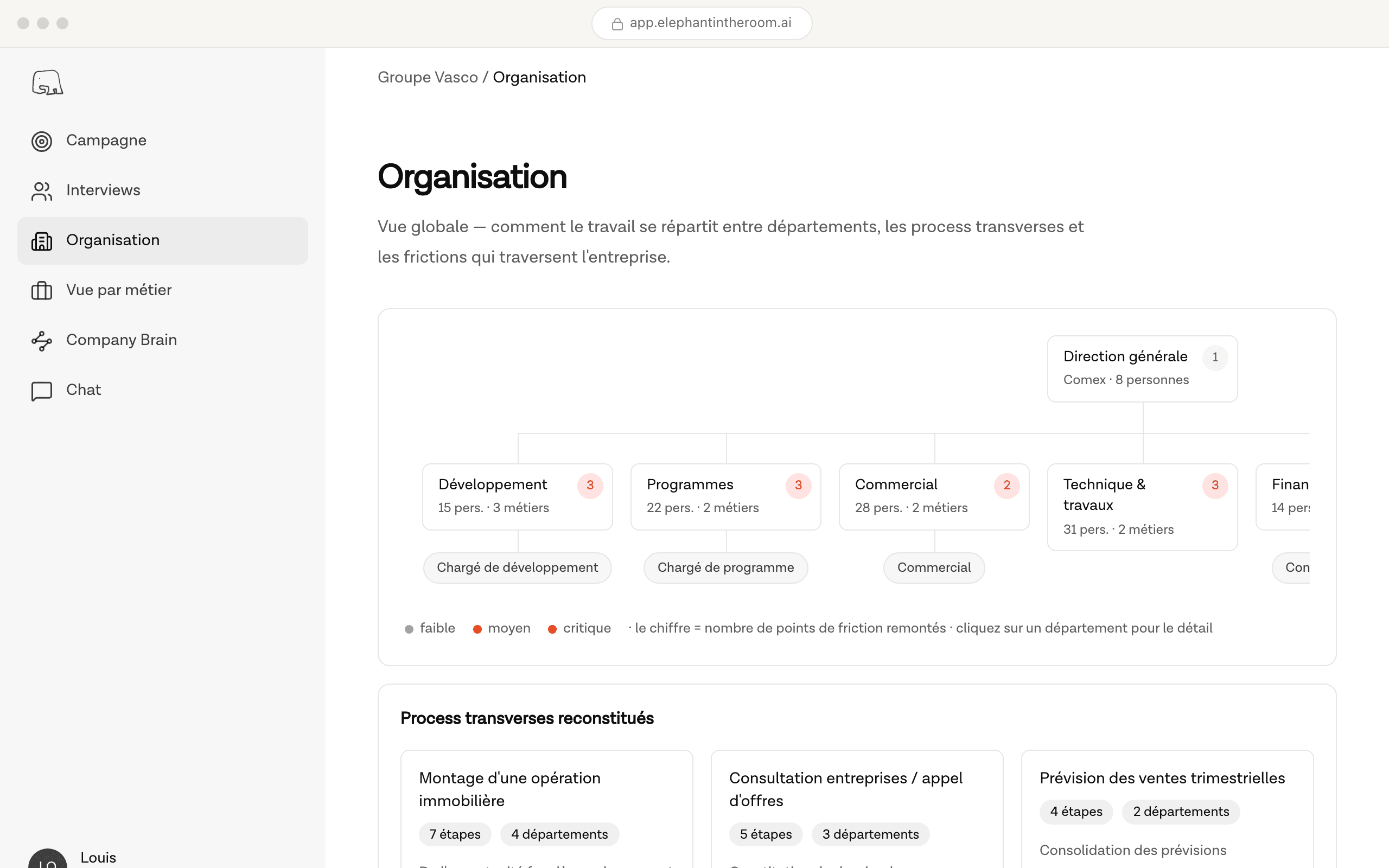
Task: Click the Commercial métier chip
Action: [934, 568]
